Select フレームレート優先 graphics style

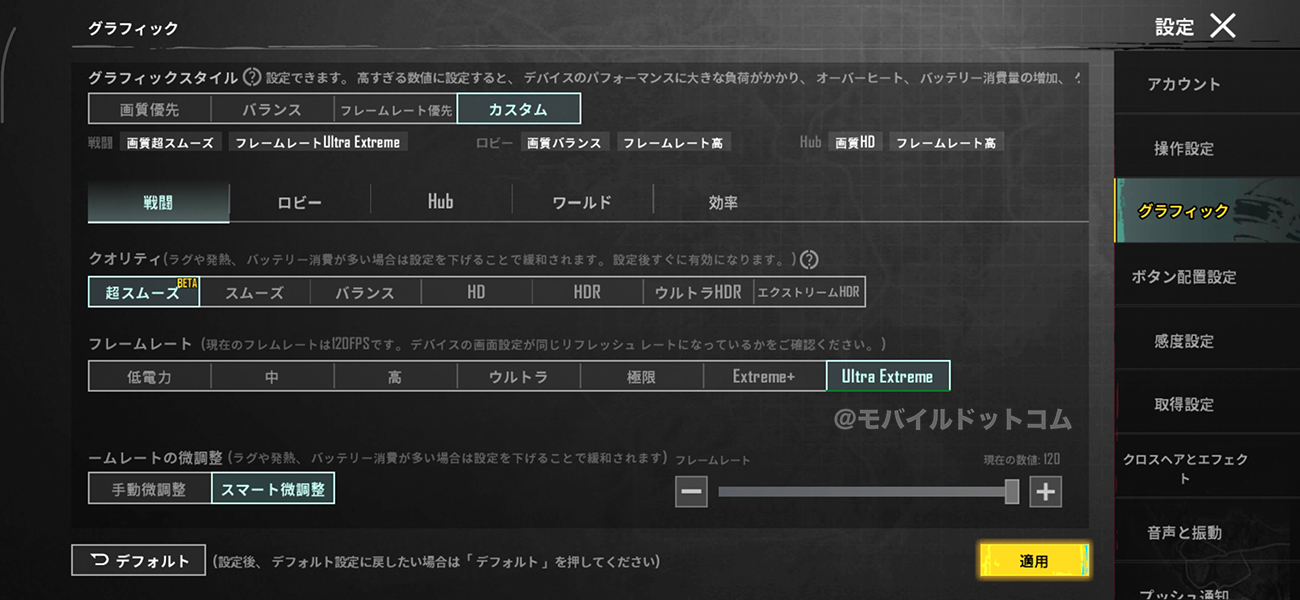[395, 109]
